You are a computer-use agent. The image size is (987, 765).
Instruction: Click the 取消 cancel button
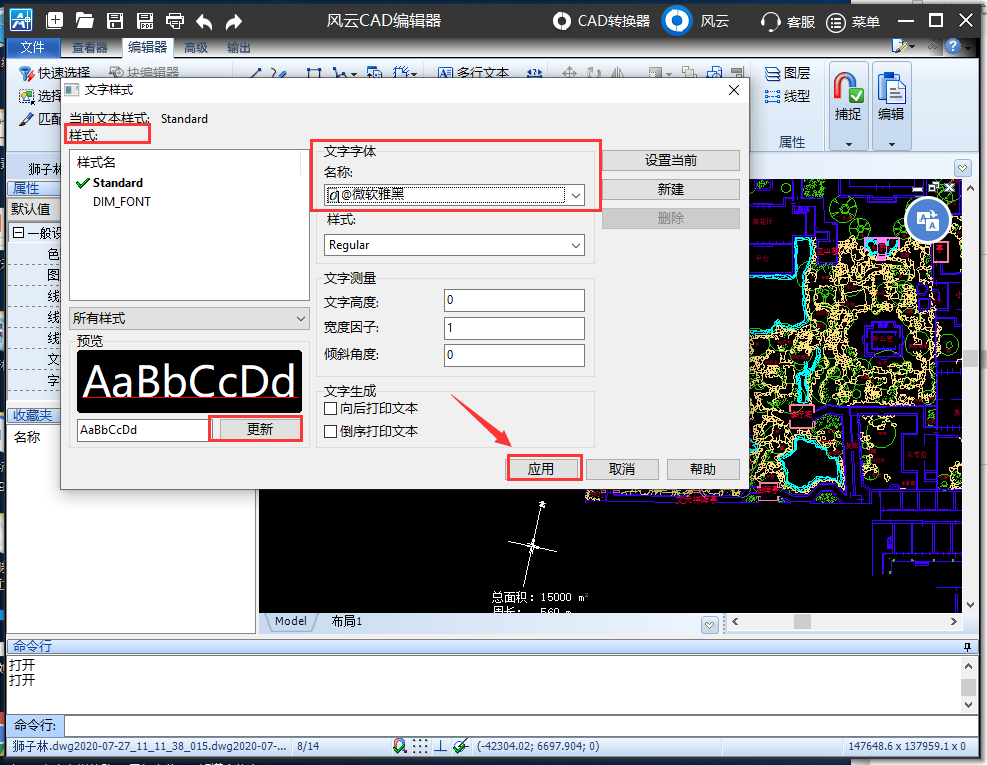[622, 469]
